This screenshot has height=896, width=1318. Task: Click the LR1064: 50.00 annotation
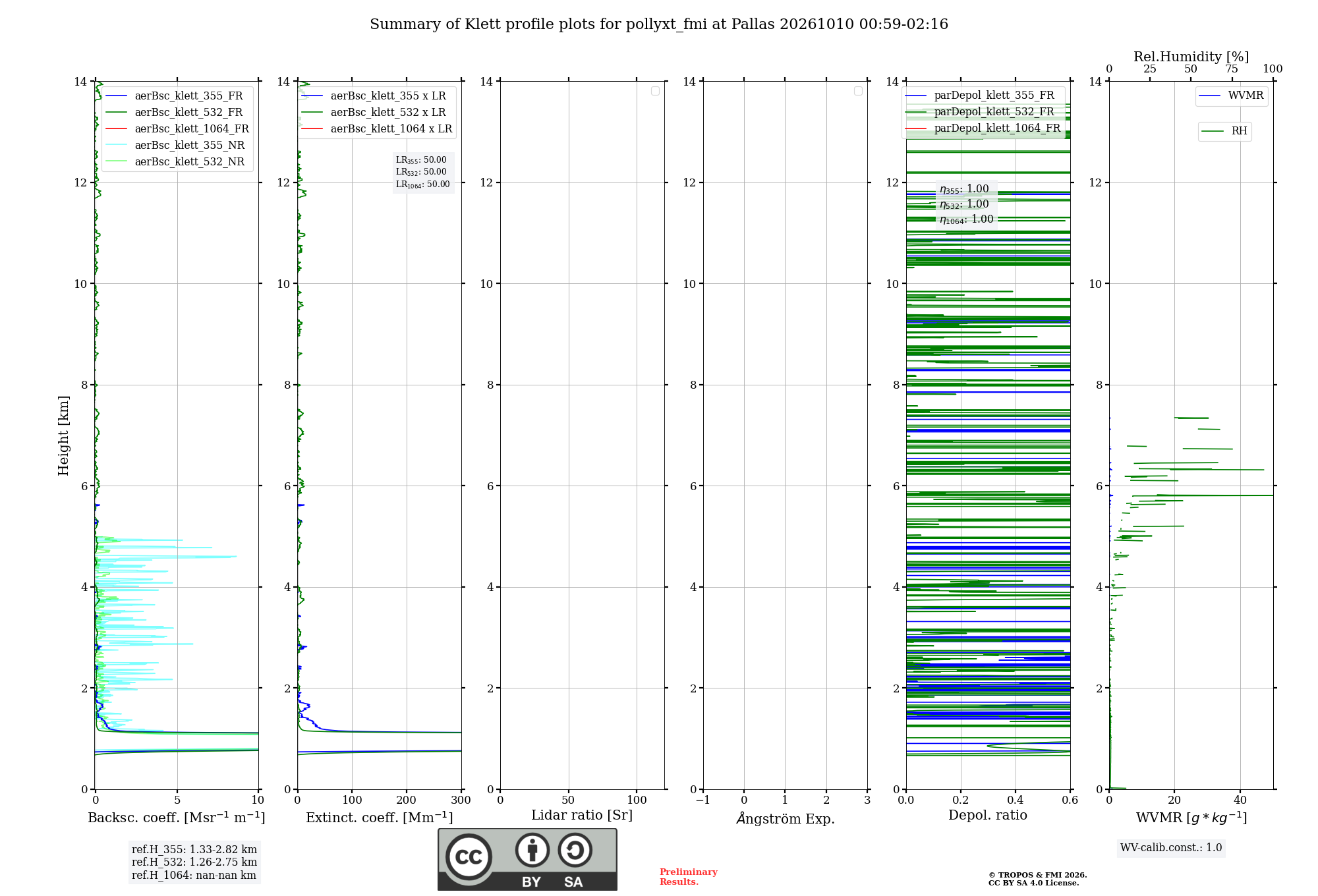[x=423, y=184]
